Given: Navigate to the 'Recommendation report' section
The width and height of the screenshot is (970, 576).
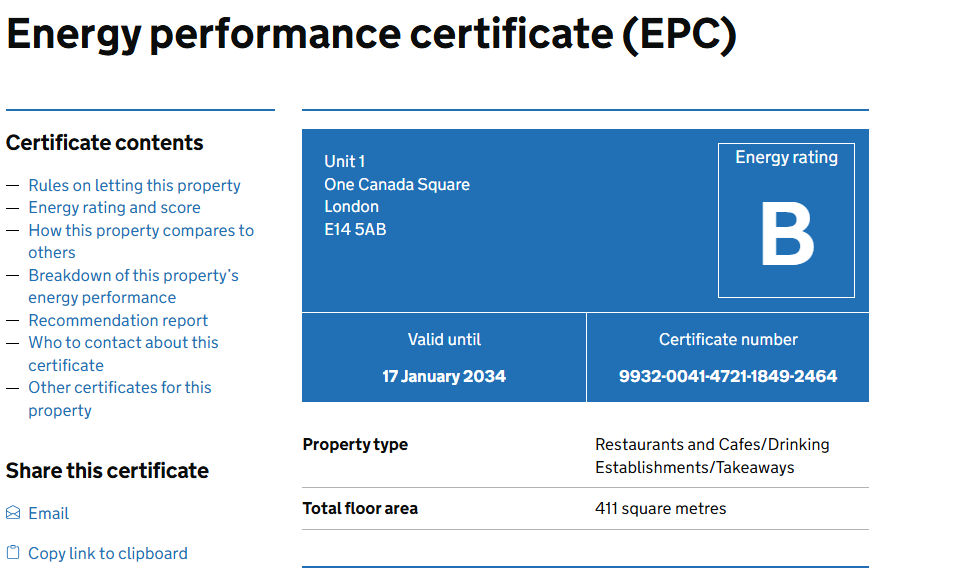Looking at the screenshot, I should [118, 321].
